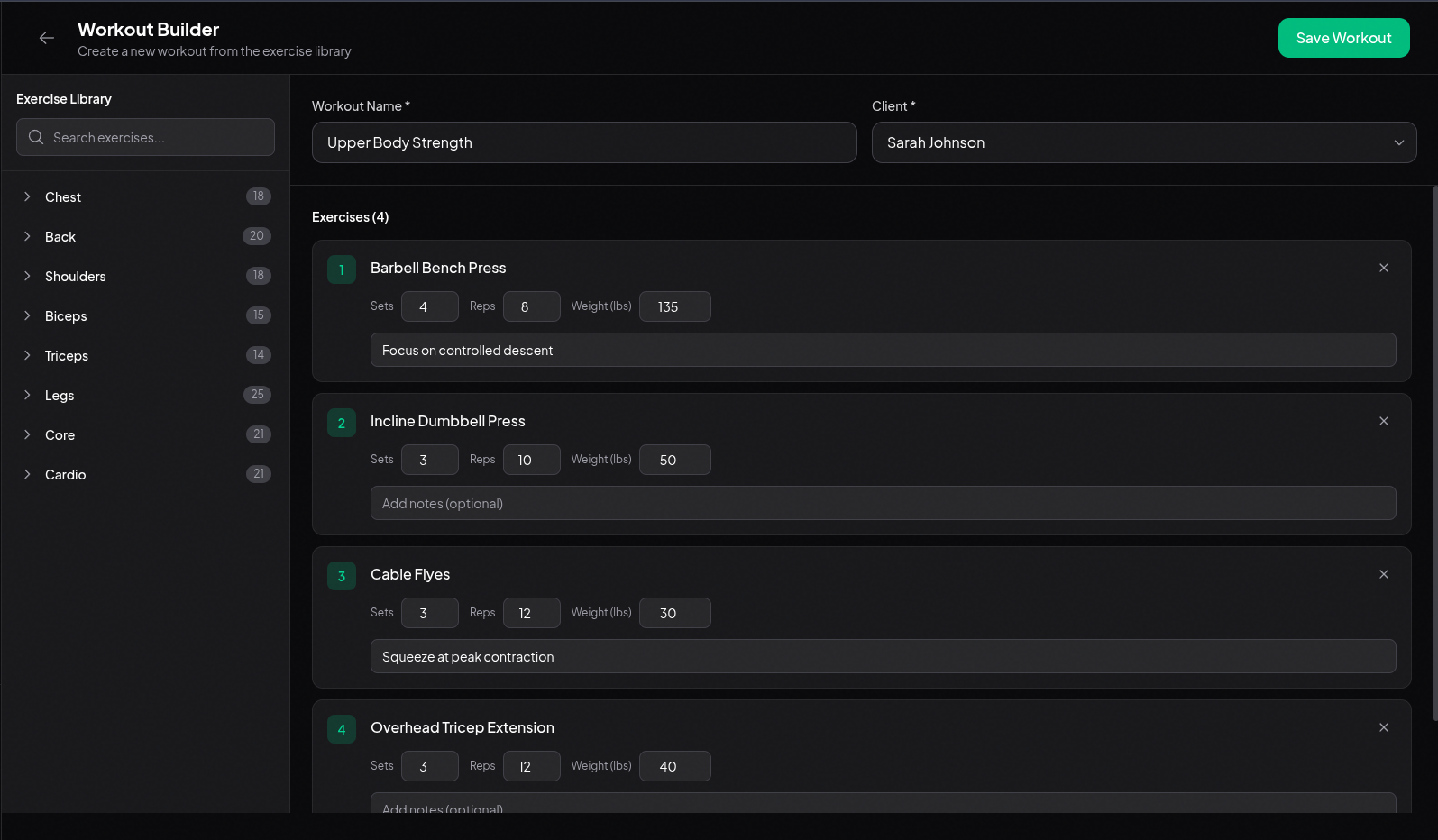The width and height of the screenshot is (1438, 840).
Task: Select the Shoulders category label
Action: pyautogui.click(x=76, y=276)
